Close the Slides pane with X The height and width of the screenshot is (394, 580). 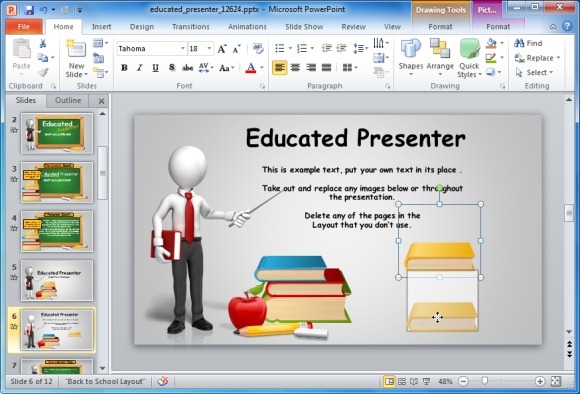[x=101, y=101]
